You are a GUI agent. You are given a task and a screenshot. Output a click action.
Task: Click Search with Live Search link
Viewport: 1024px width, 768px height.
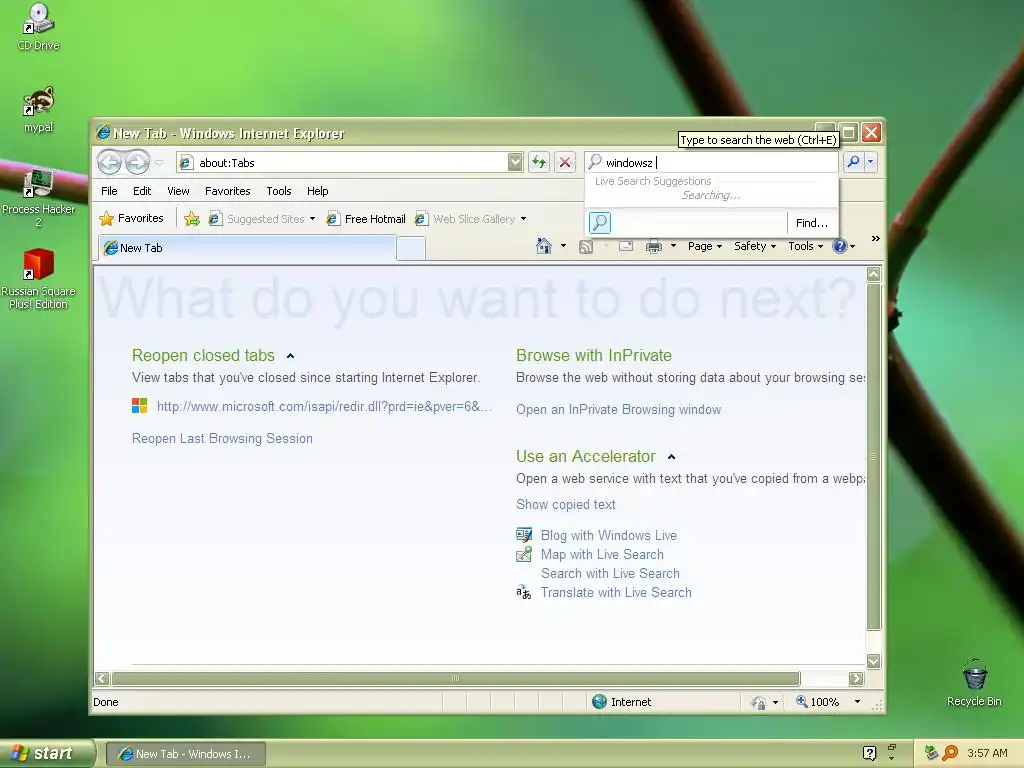point(610,573)
